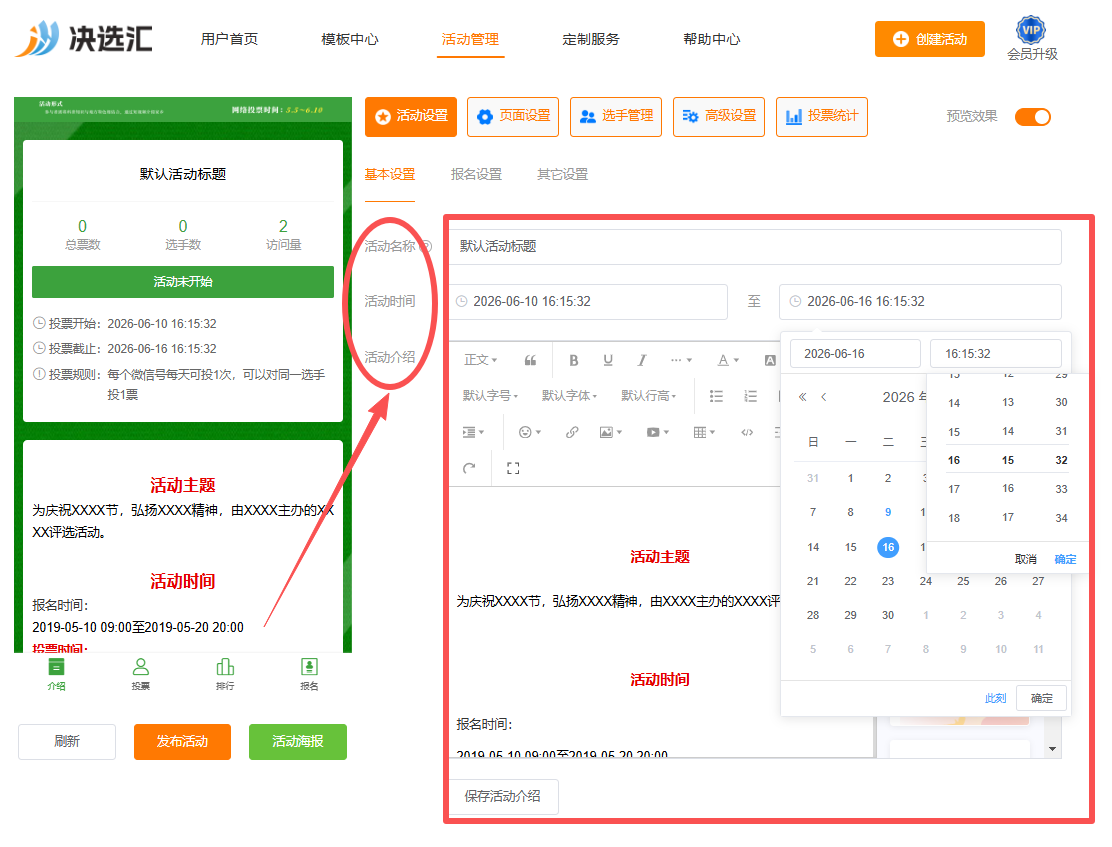This screenshot has height=847, width=1112.
Task: Open 投票 tab in phone preview
Action: (140, 674)
